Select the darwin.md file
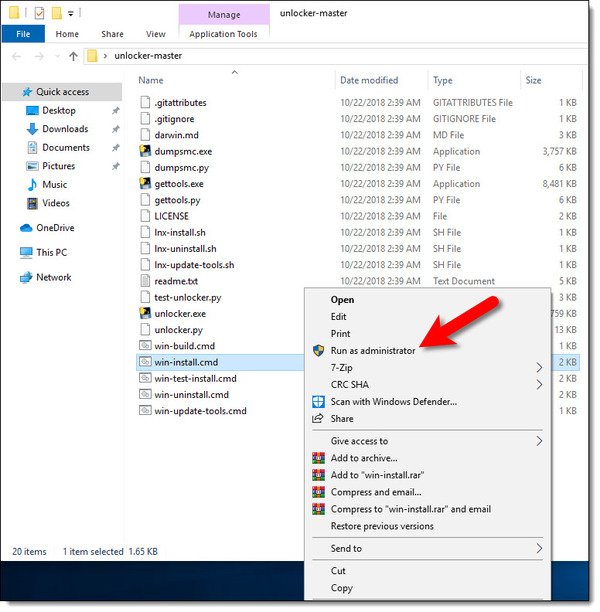The width and height of the screenshot is (600, 612). tap(176, 135)
